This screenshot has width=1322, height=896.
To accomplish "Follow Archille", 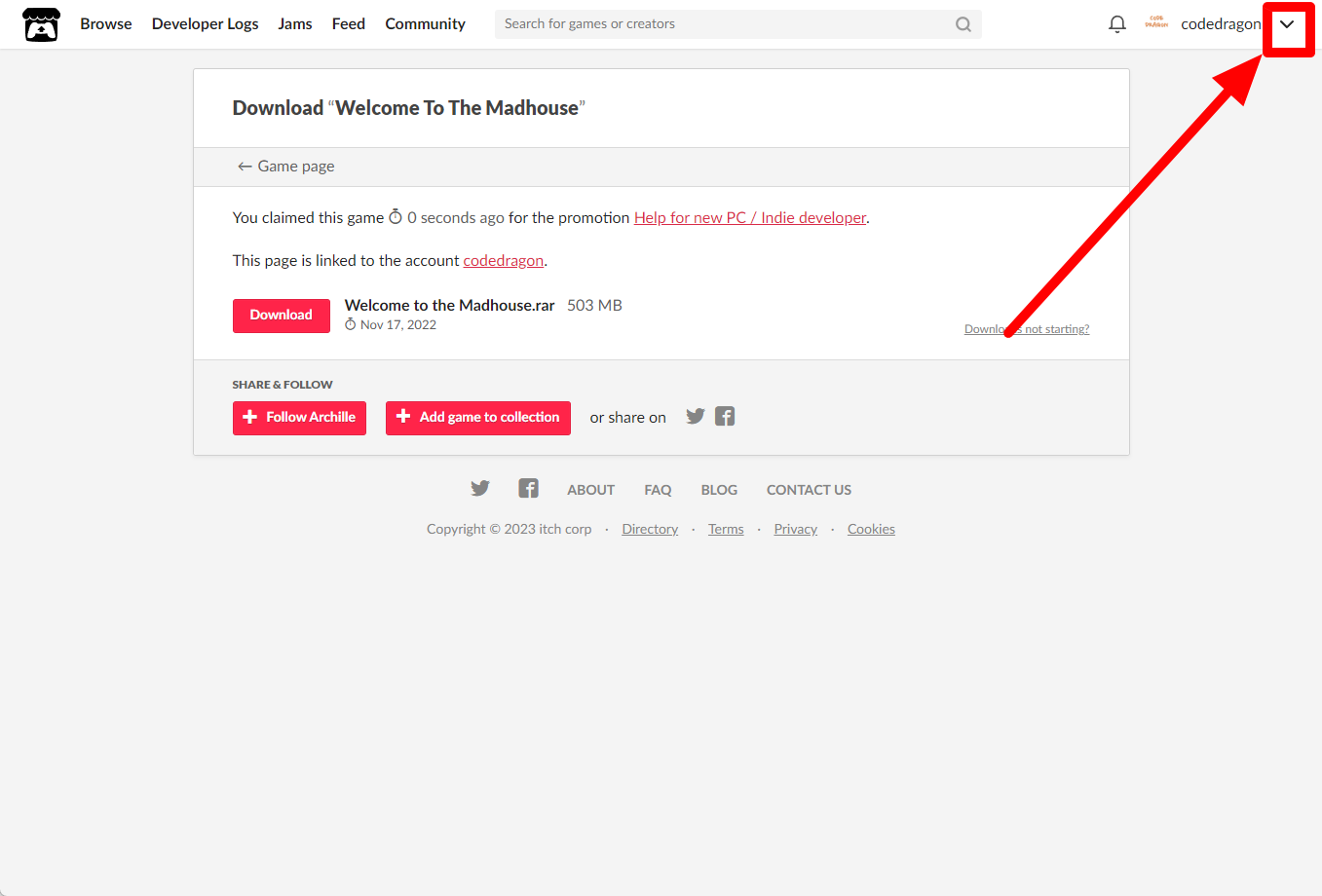I will pos(299,418).
